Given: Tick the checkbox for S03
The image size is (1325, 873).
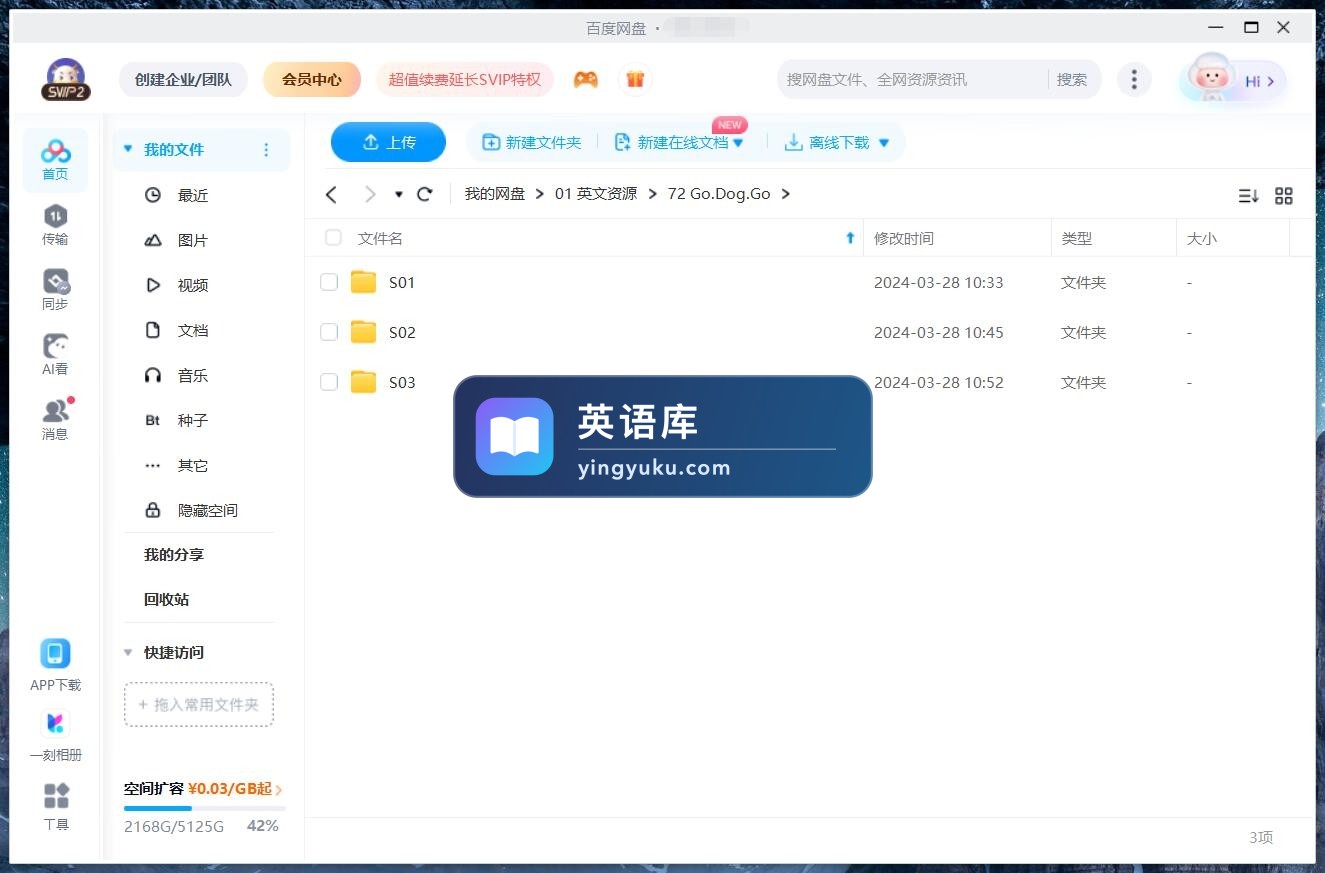Looking at the screenshot, I should (x=329, y=382).
